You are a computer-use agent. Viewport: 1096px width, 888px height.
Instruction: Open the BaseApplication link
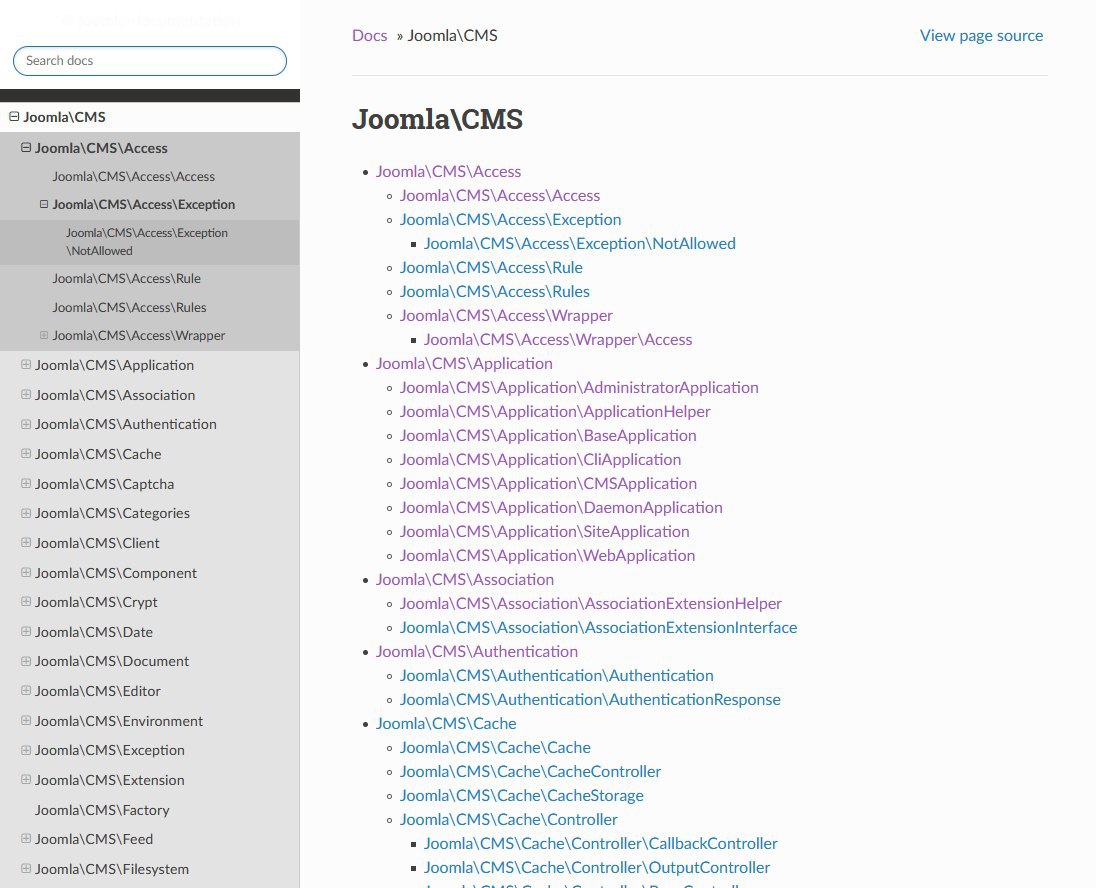click(548, 436)
